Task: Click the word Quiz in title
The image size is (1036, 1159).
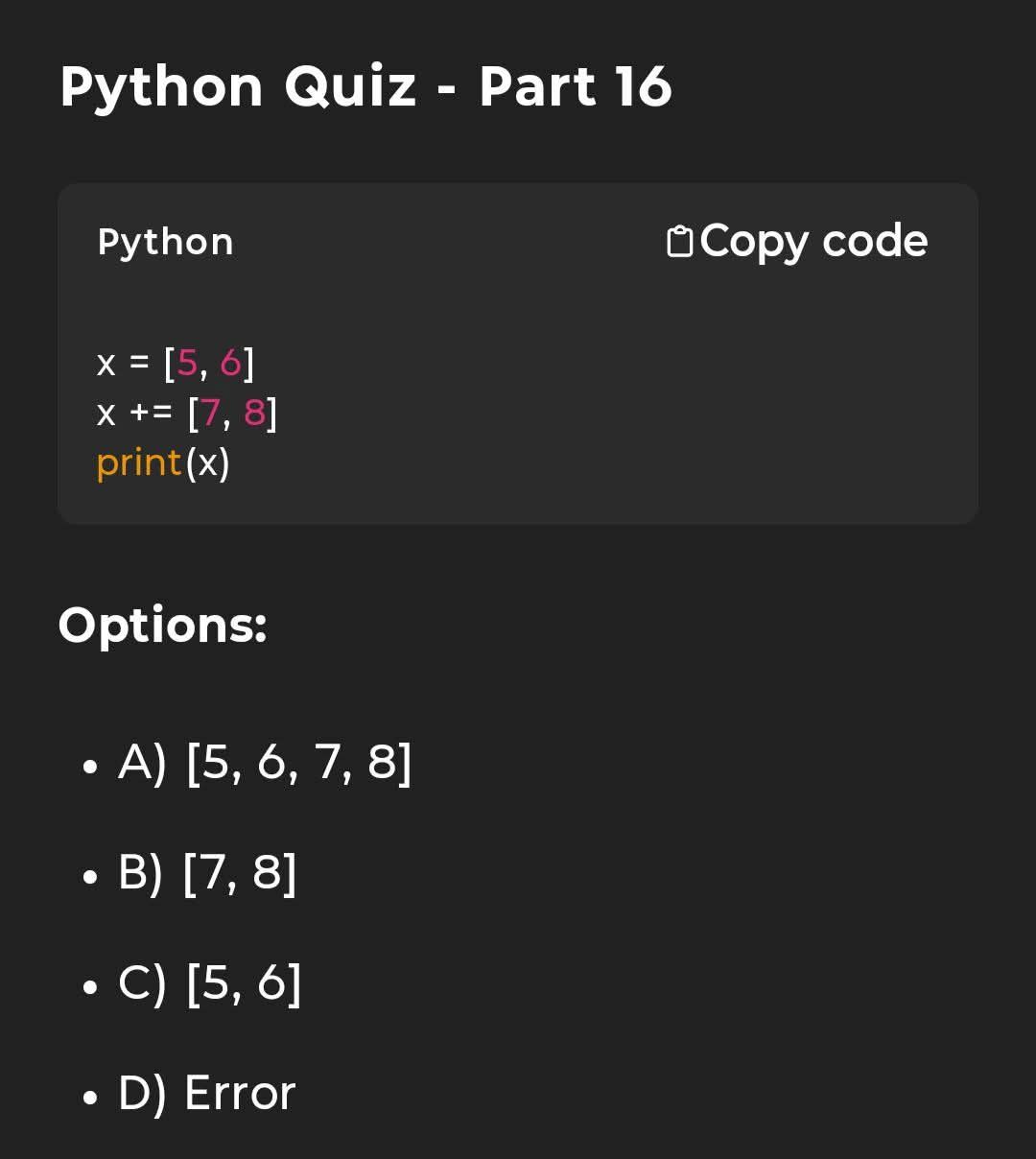Action: coord(350,86)
